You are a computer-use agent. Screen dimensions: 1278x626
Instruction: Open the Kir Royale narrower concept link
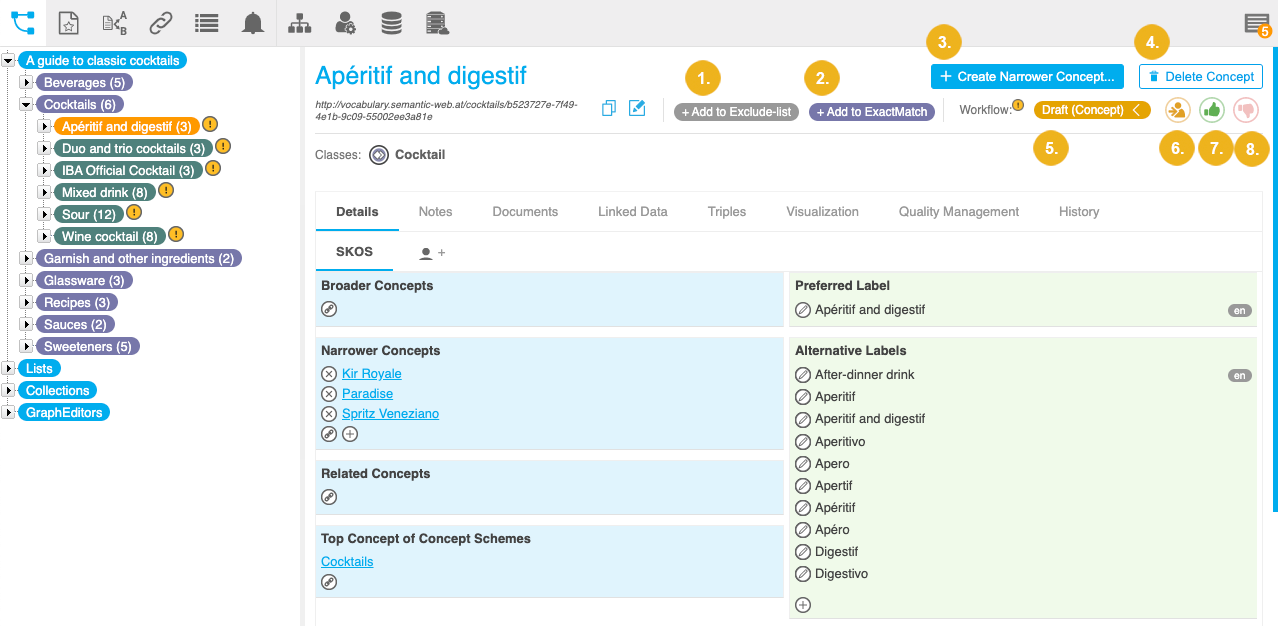tap(371, 373)
